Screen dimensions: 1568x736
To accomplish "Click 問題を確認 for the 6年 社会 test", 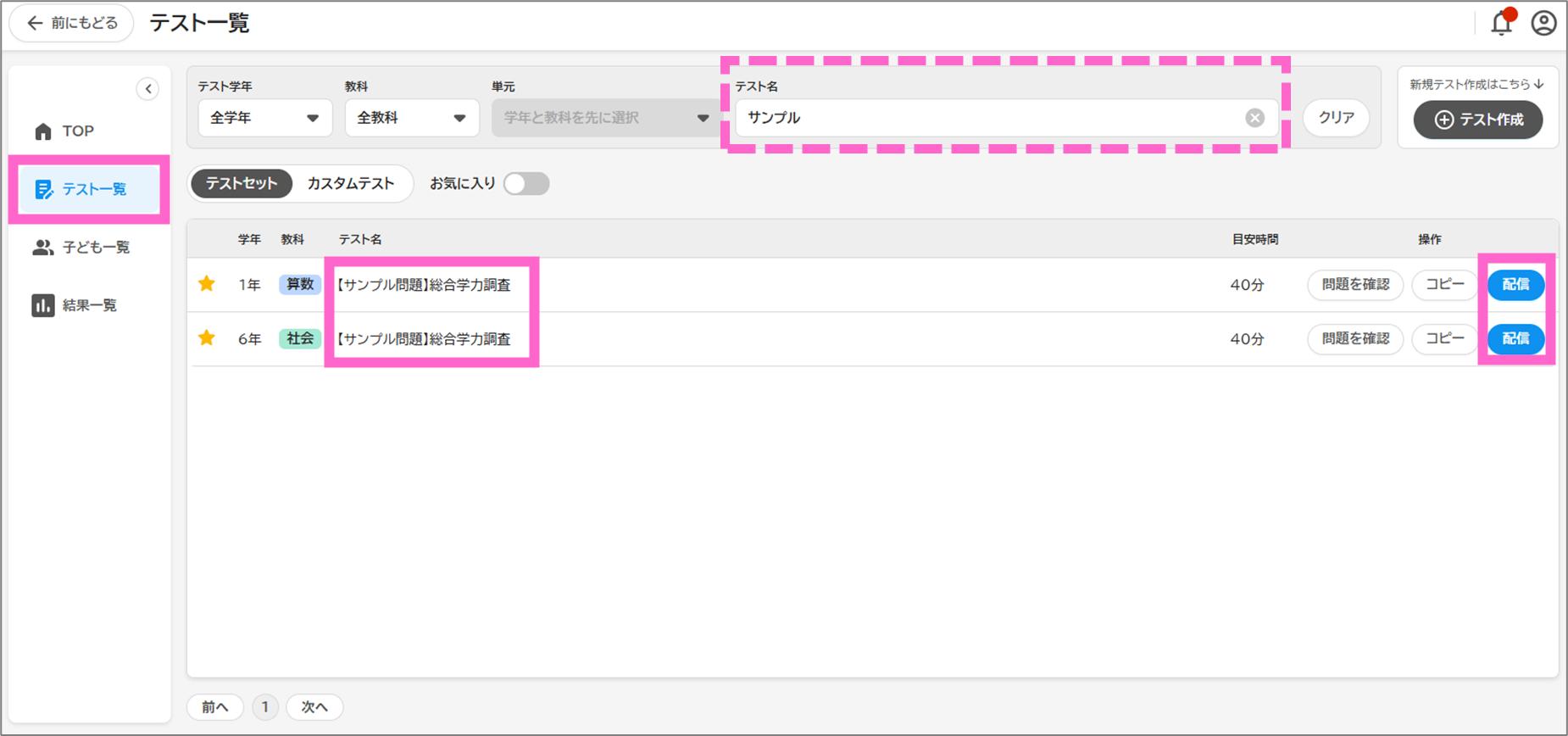I will point(1354,338).
